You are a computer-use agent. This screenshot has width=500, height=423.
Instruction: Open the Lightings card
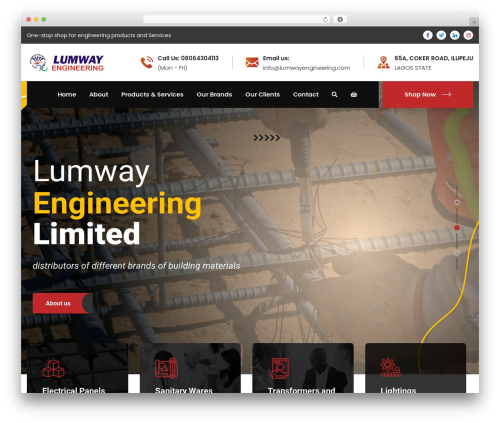pyautogui.click(x=416, y=368)
